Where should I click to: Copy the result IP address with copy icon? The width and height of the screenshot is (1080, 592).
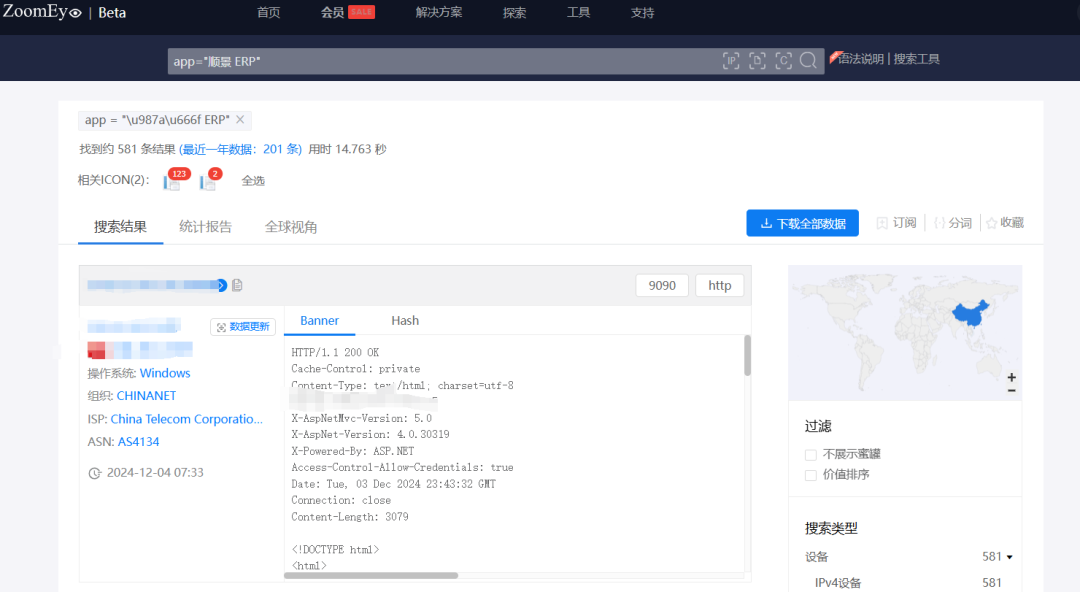pos(237,285)
